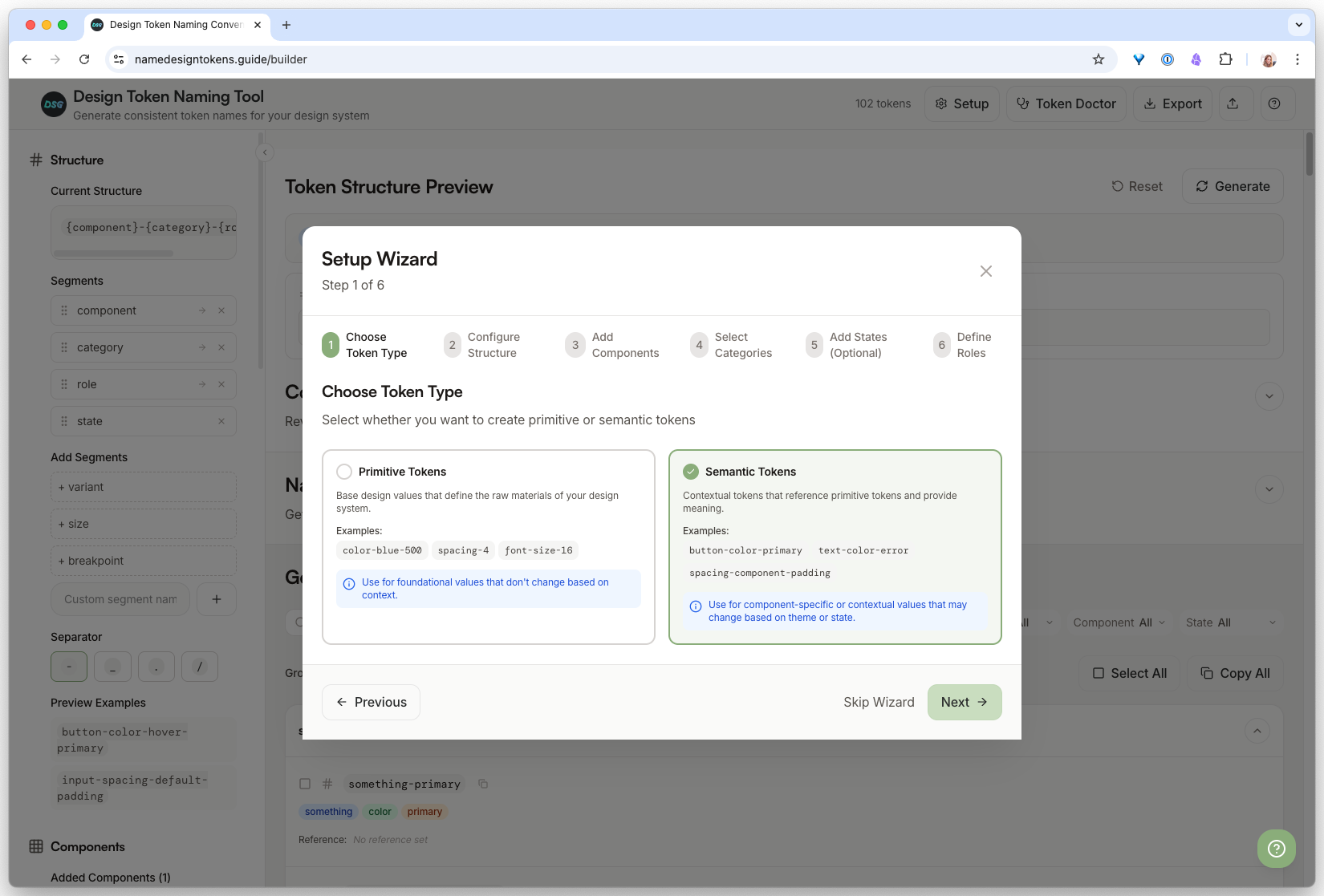The height and width of the screenshot is (896, 1324).
Task: Jump to Add Components step
Action: pyautogui.click(x=612, y=345)
